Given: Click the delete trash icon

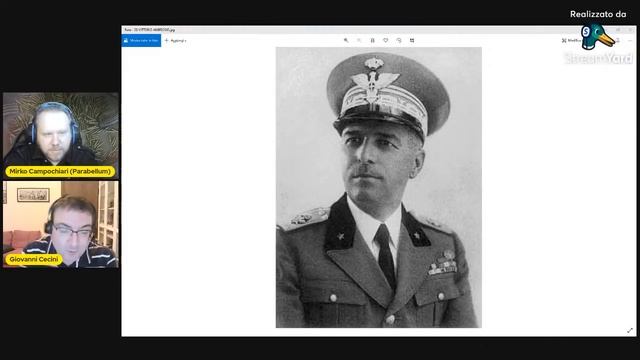Looking at the screenshot, I should click(372, 40).
